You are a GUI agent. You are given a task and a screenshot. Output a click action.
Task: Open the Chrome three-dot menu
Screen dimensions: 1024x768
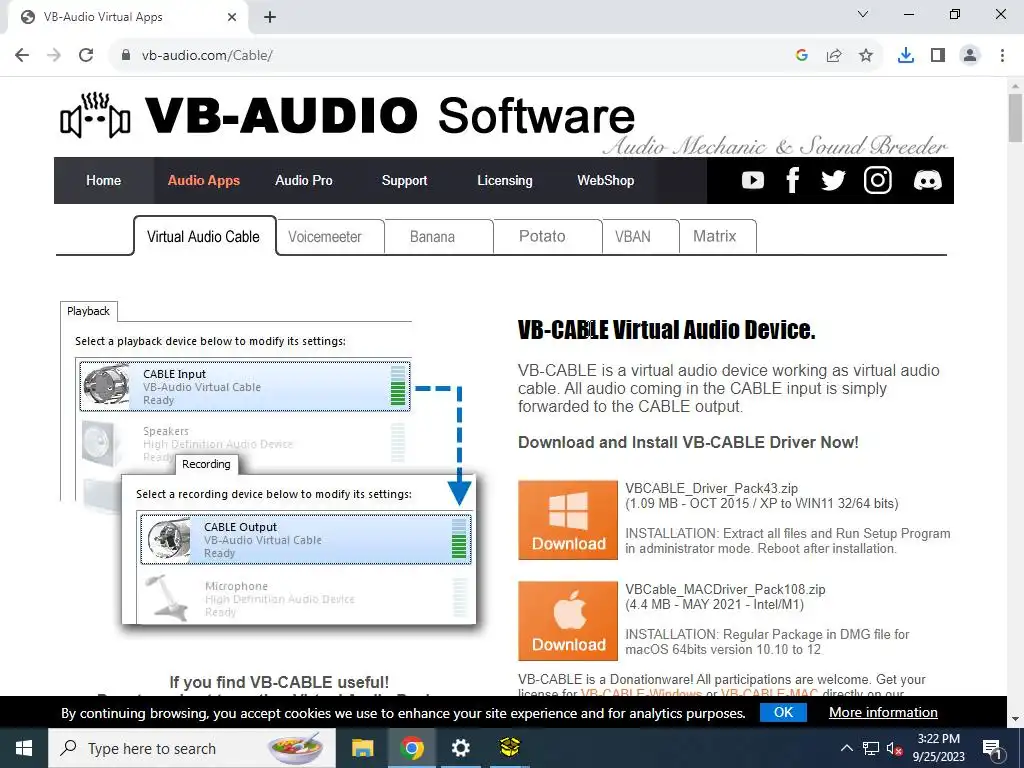coord(1002,56)
